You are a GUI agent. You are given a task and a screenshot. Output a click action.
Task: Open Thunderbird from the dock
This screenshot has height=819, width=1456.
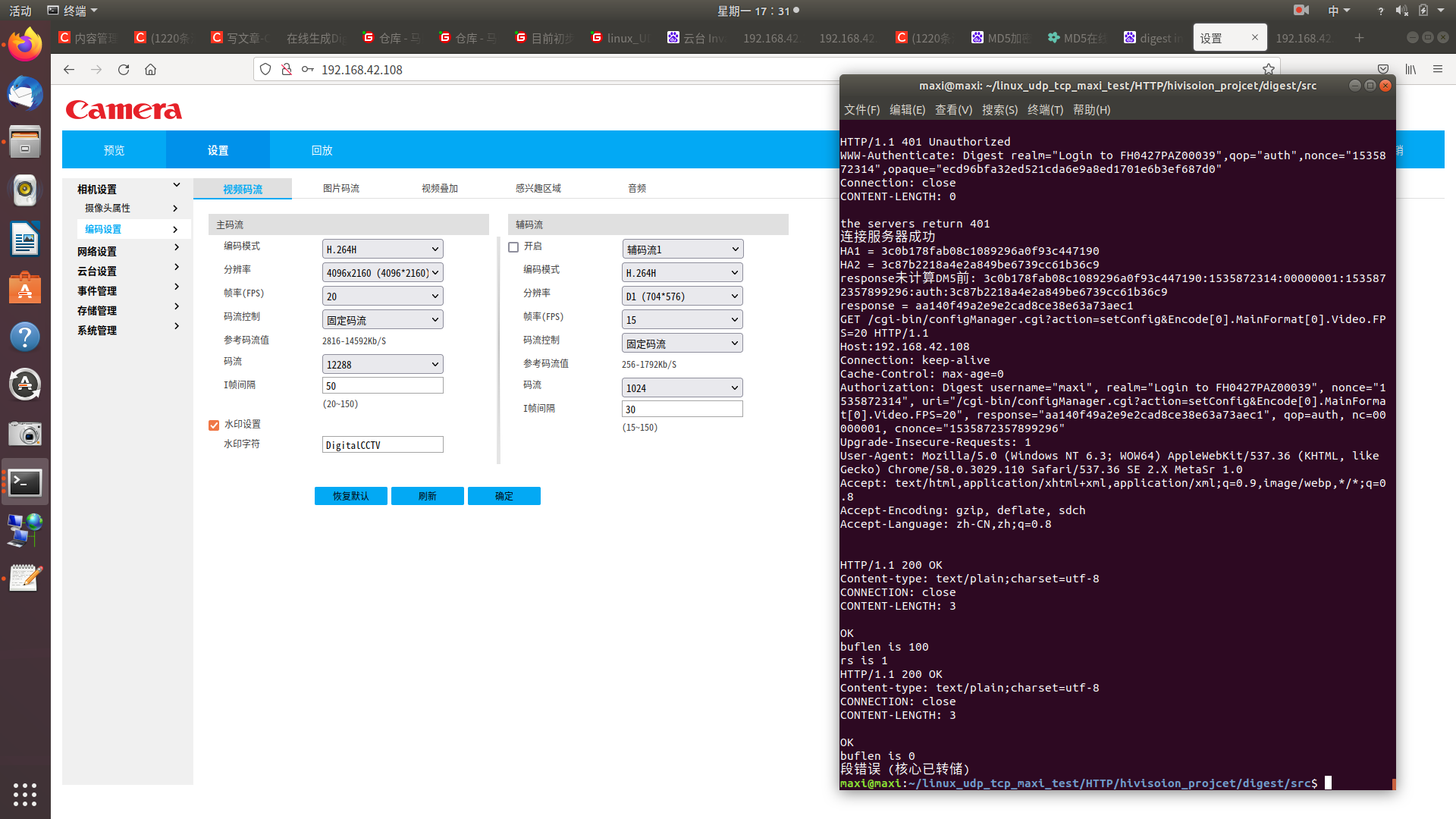pyautogui.click(x=25, y=94)
